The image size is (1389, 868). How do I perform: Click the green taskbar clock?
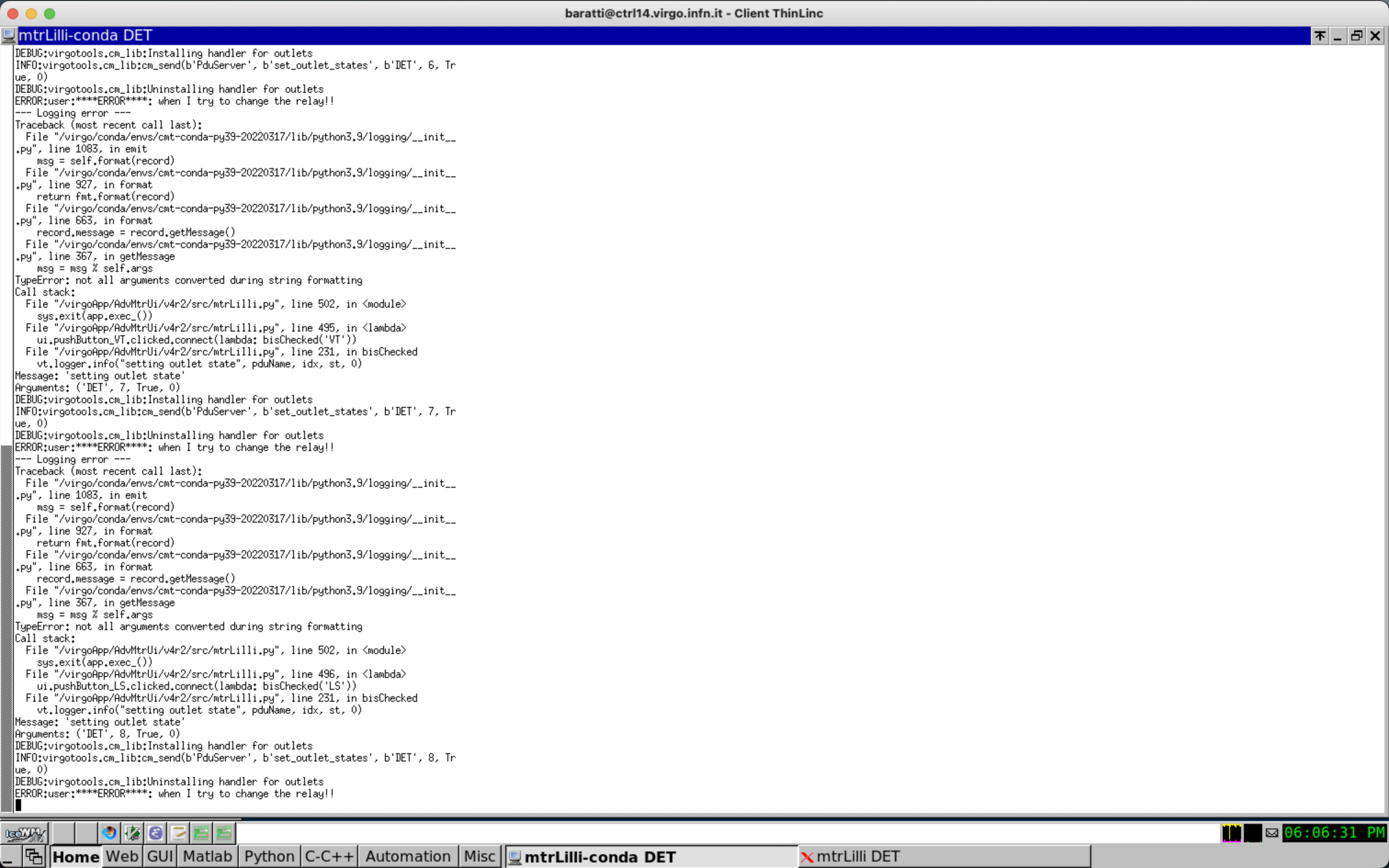point(1334,833)
